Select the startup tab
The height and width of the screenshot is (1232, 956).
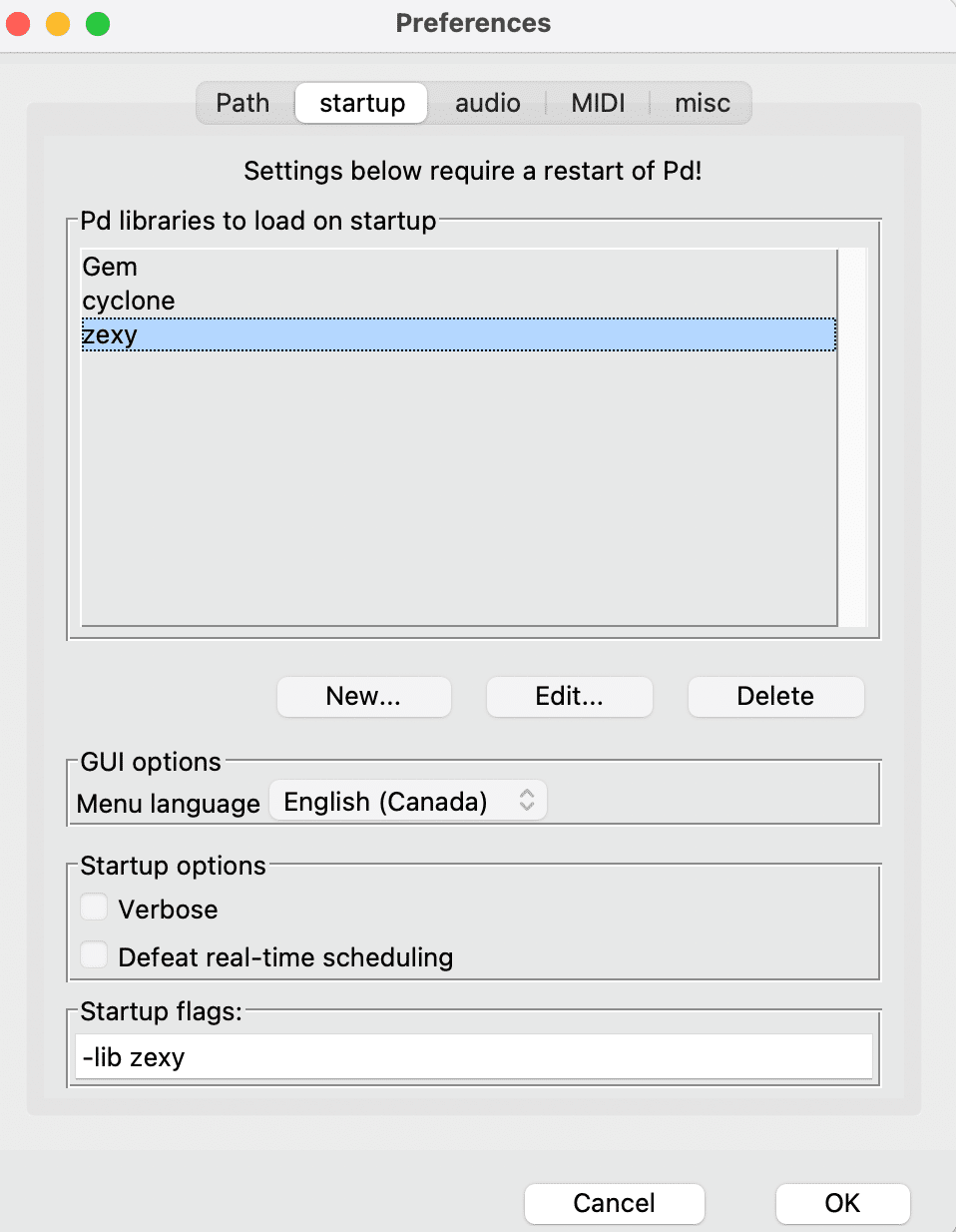[361, 103]
